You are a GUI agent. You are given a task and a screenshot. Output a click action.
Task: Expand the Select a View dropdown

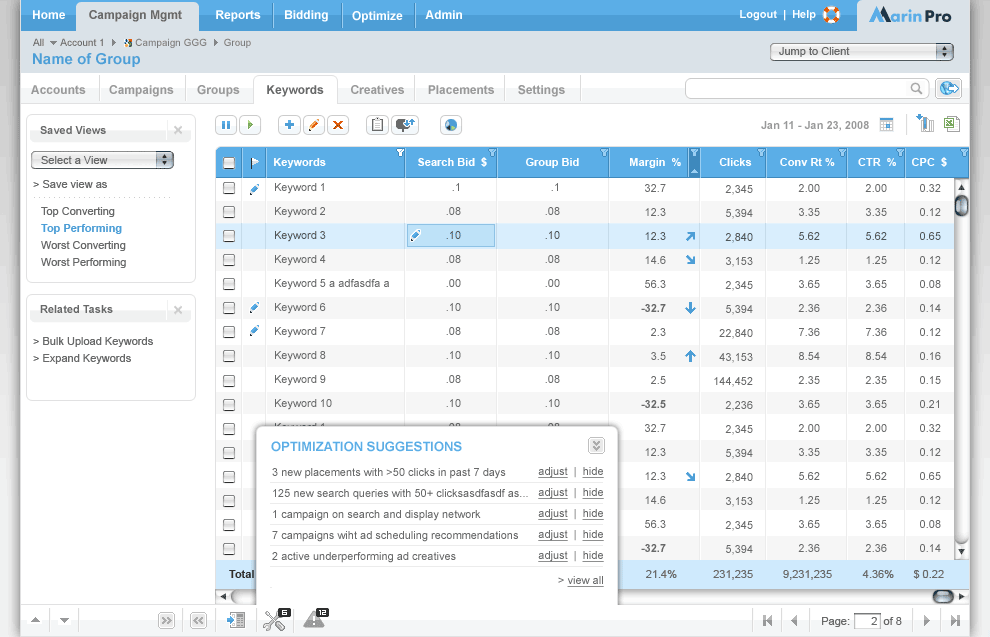pos(102,160)
